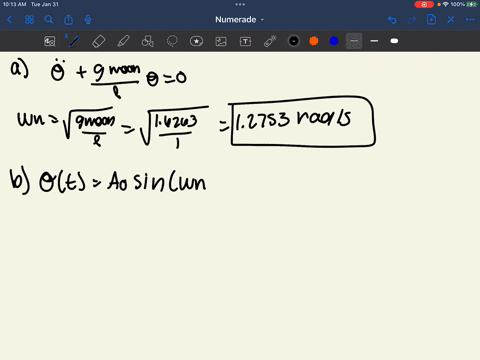The height and width of the screenshot is (360, 480).
Task: Open the thumbnail grid view
Action: click(x=29, y=20)
